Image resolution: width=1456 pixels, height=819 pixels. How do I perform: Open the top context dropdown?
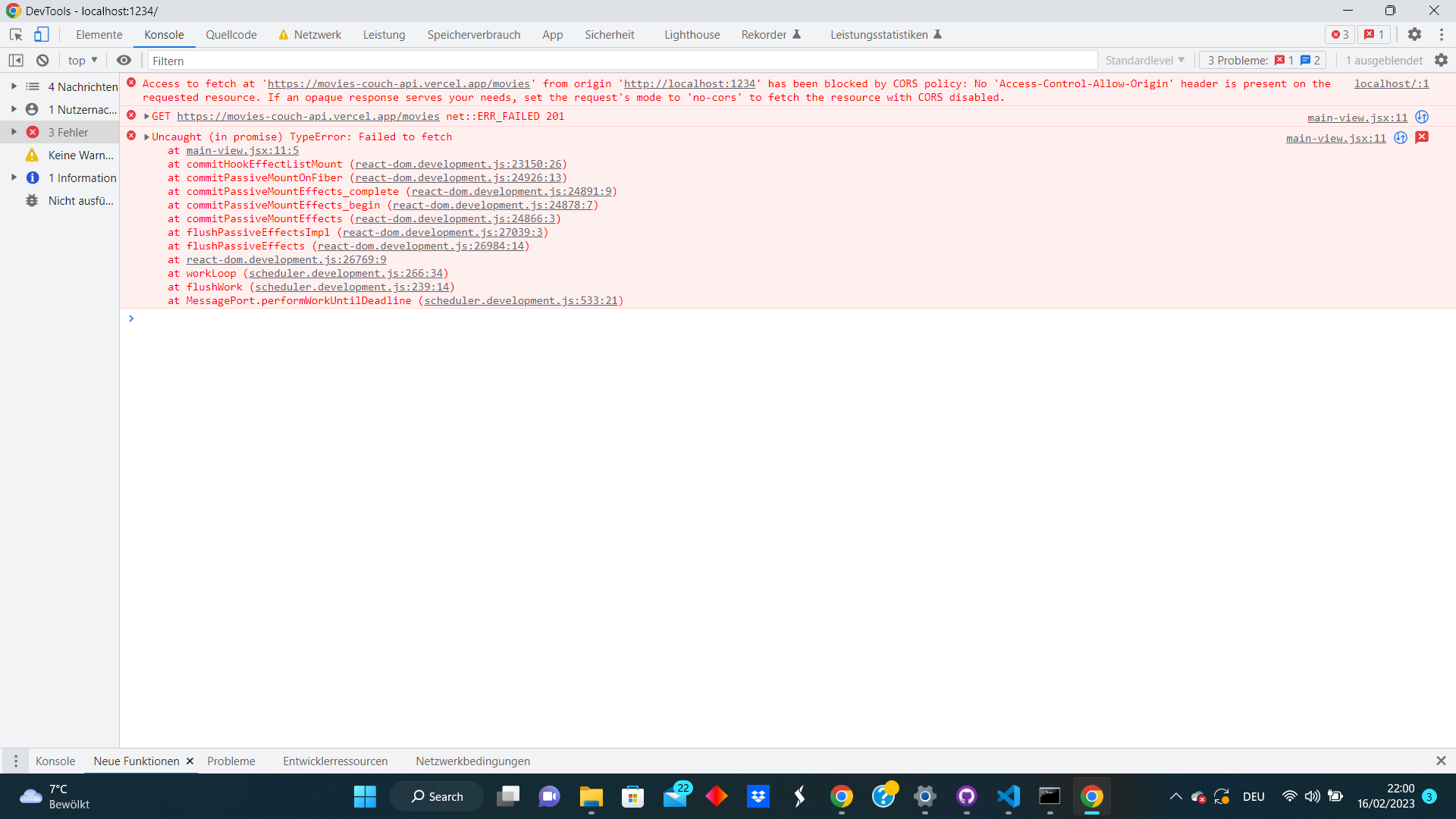click(x=83, y=61)
